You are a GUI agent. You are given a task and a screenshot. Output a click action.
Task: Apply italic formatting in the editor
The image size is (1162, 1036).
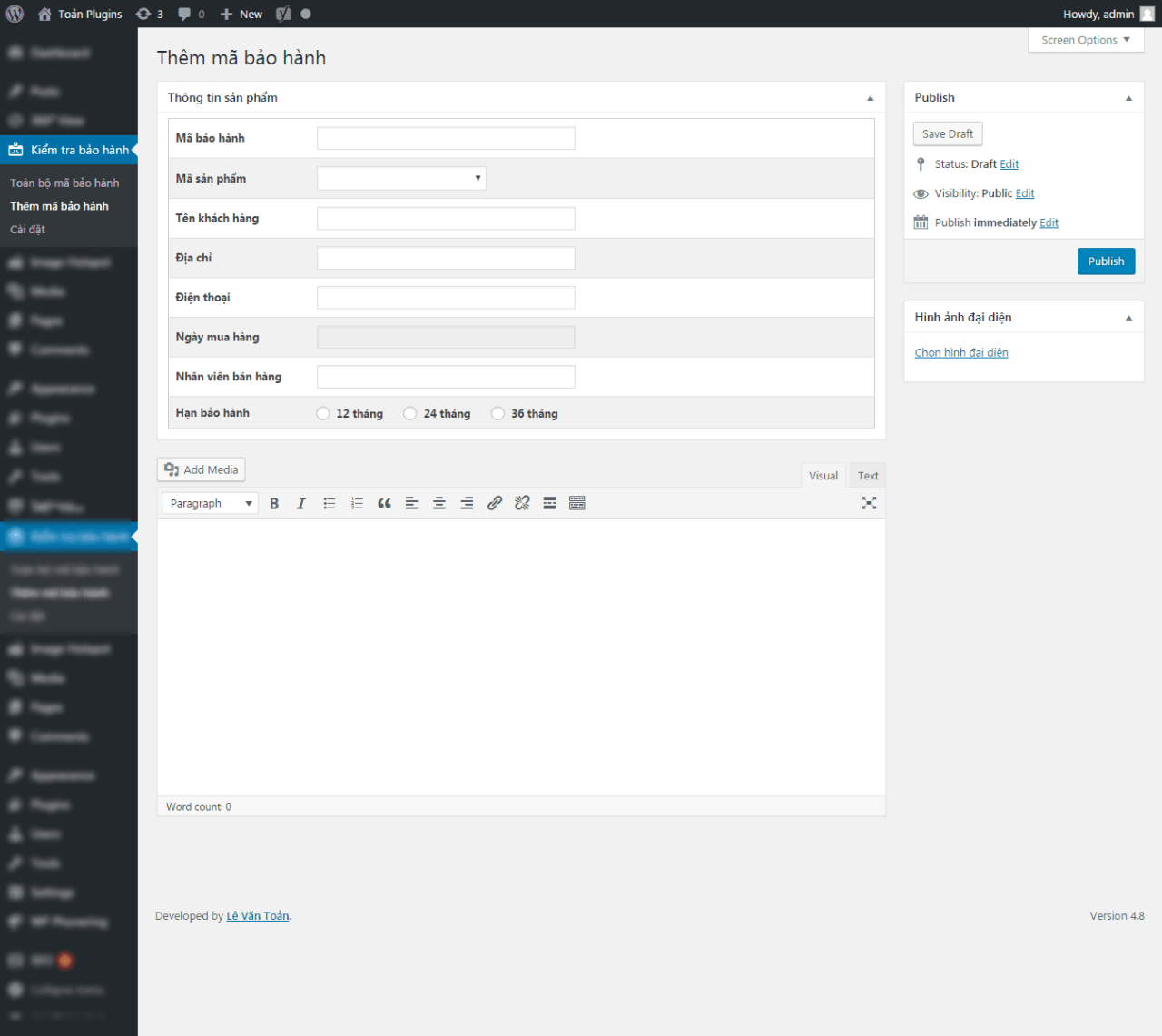[x=301, y=503]
